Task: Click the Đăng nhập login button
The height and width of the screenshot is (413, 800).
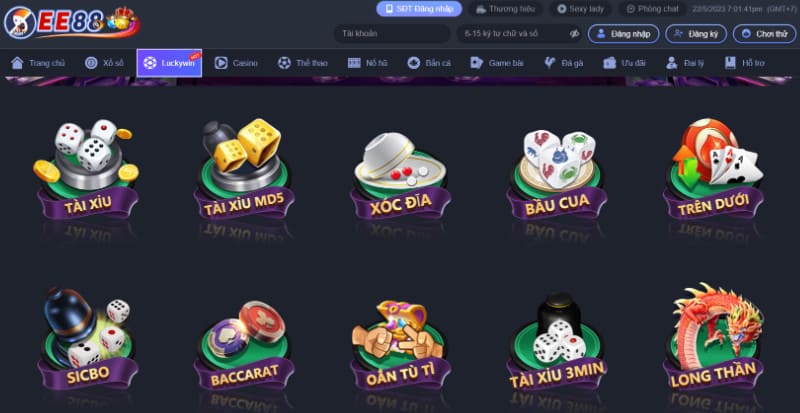Action: [x=623, y=34]
